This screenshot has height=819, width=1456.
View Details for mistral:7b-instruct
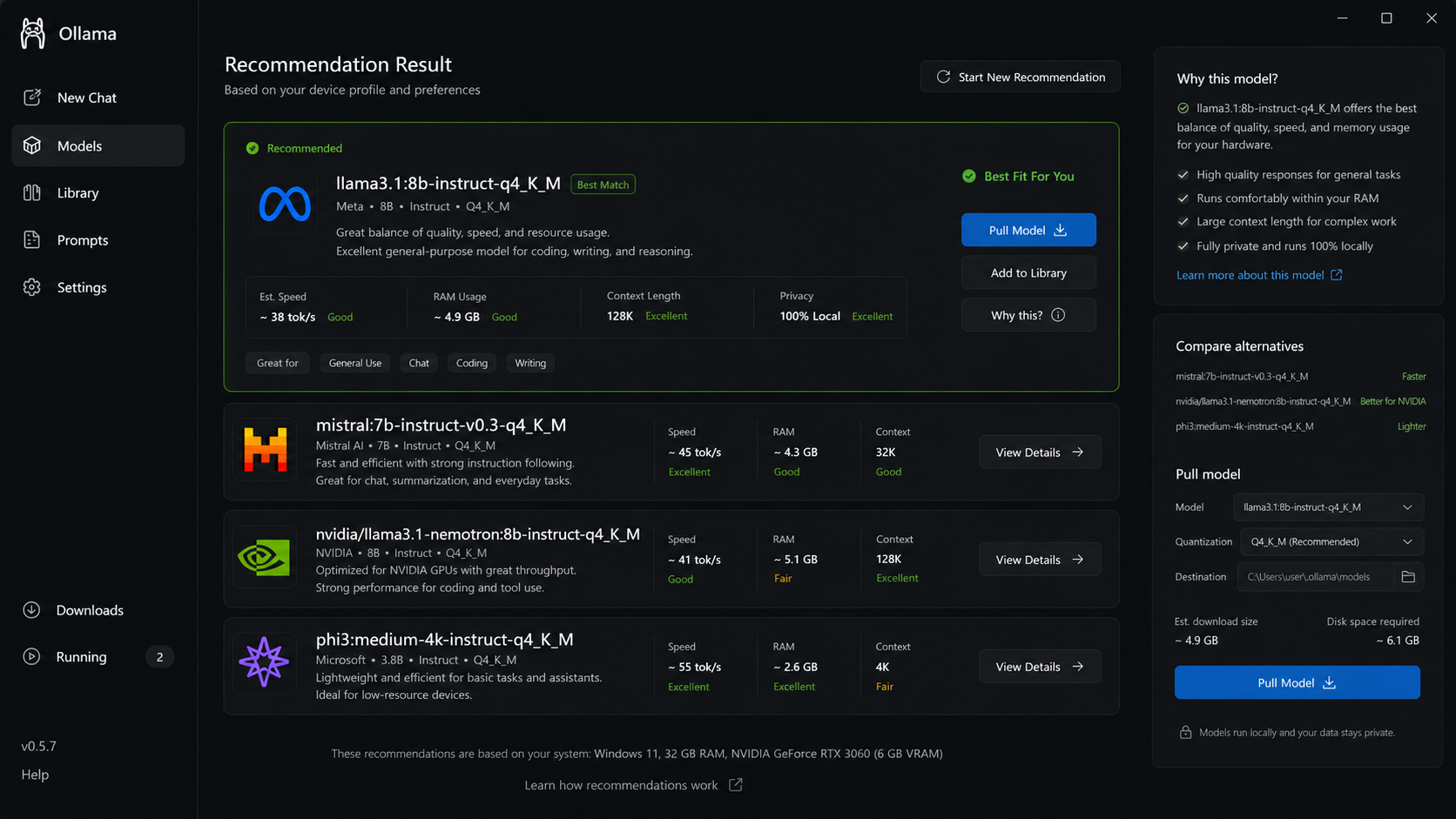tap(1040, 452)
